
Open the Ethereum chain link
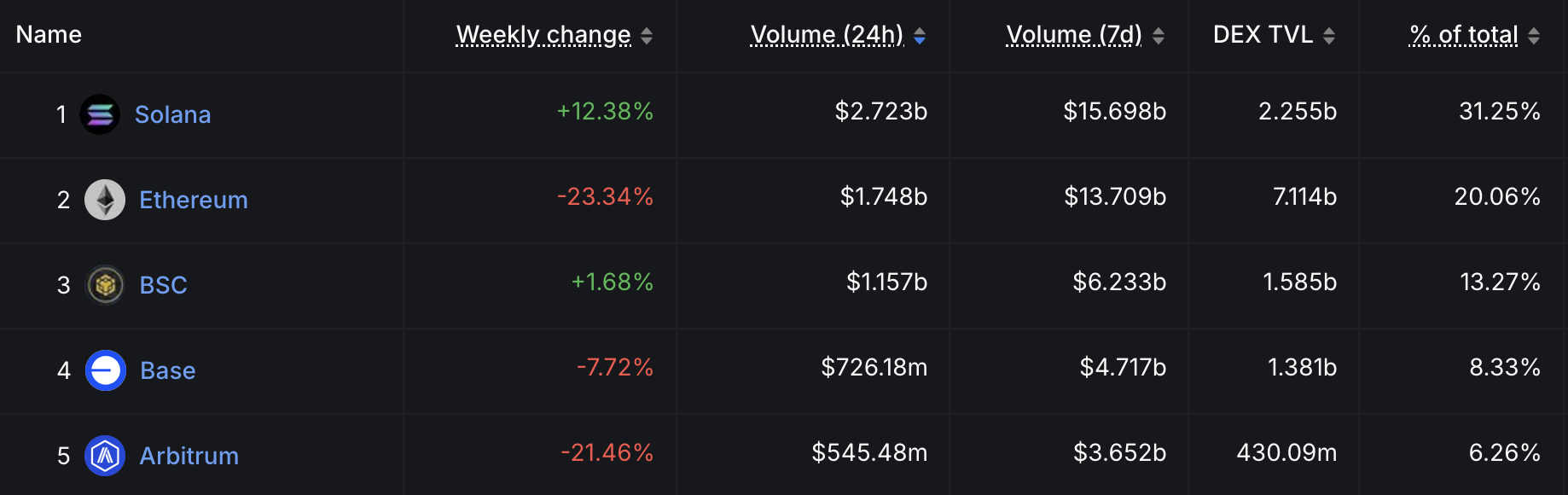click(194, 200)
